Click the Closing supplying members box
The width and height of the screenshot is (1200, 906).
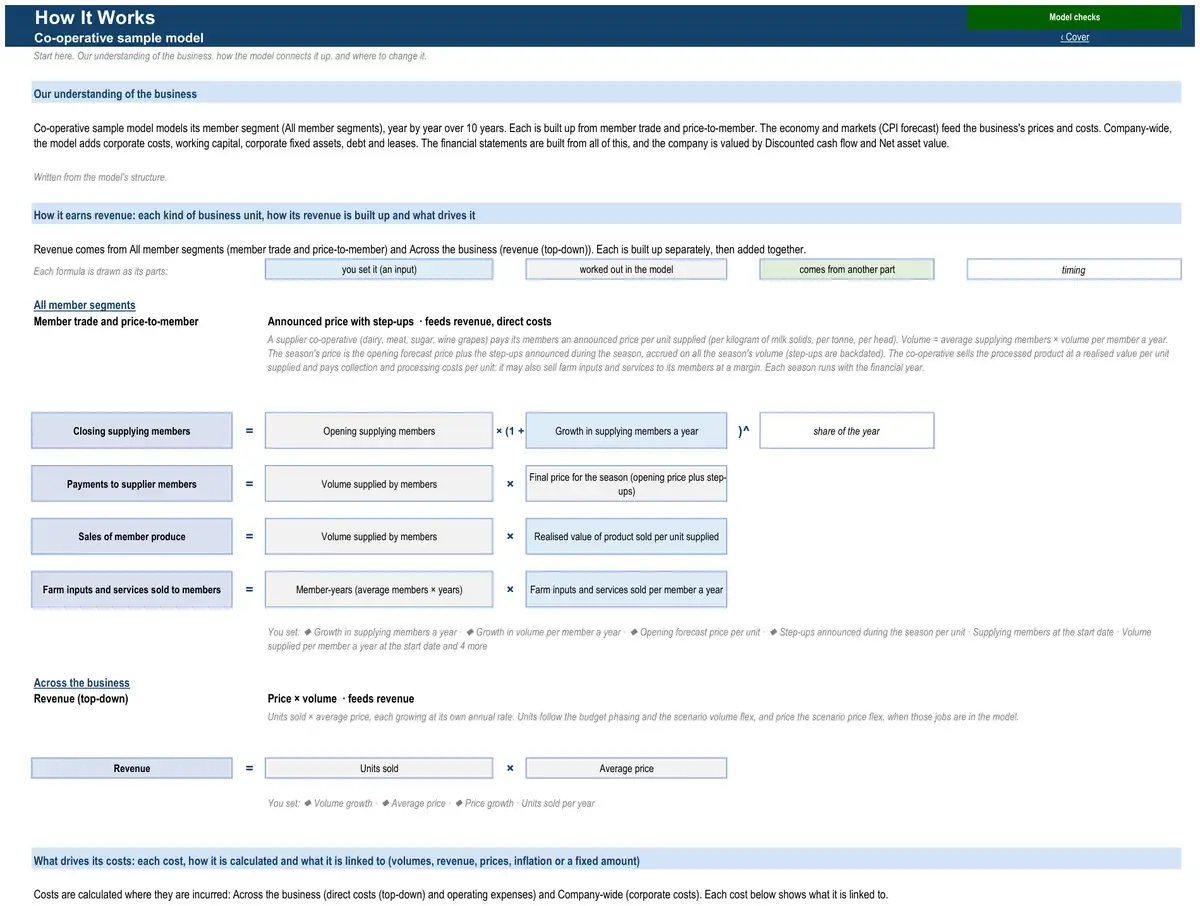132,431
